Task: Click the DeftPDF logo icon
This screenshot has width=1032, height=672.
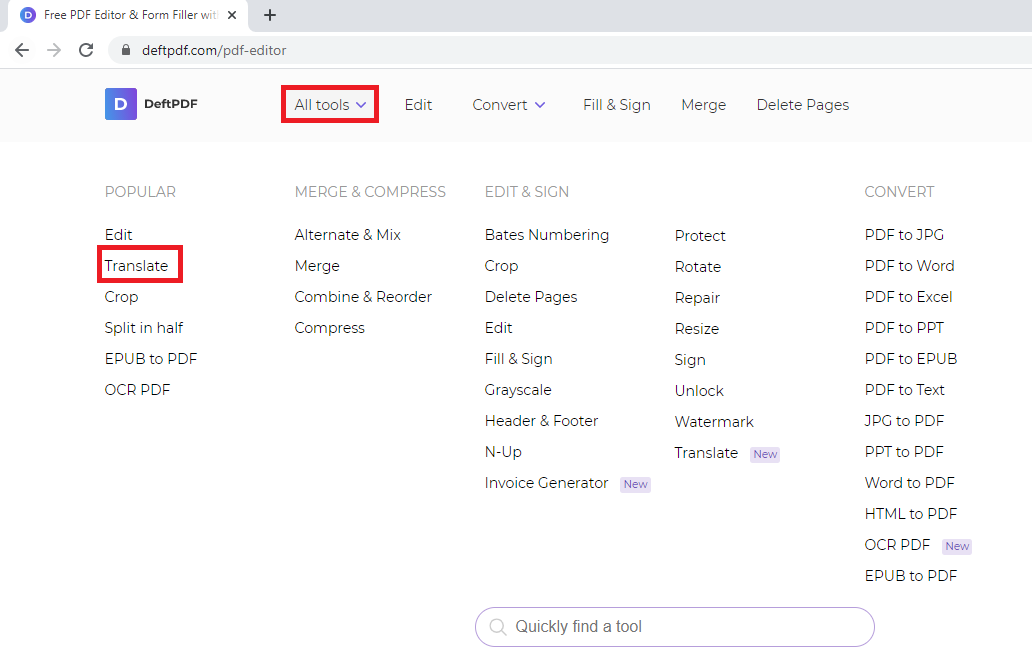Action: 120,104
